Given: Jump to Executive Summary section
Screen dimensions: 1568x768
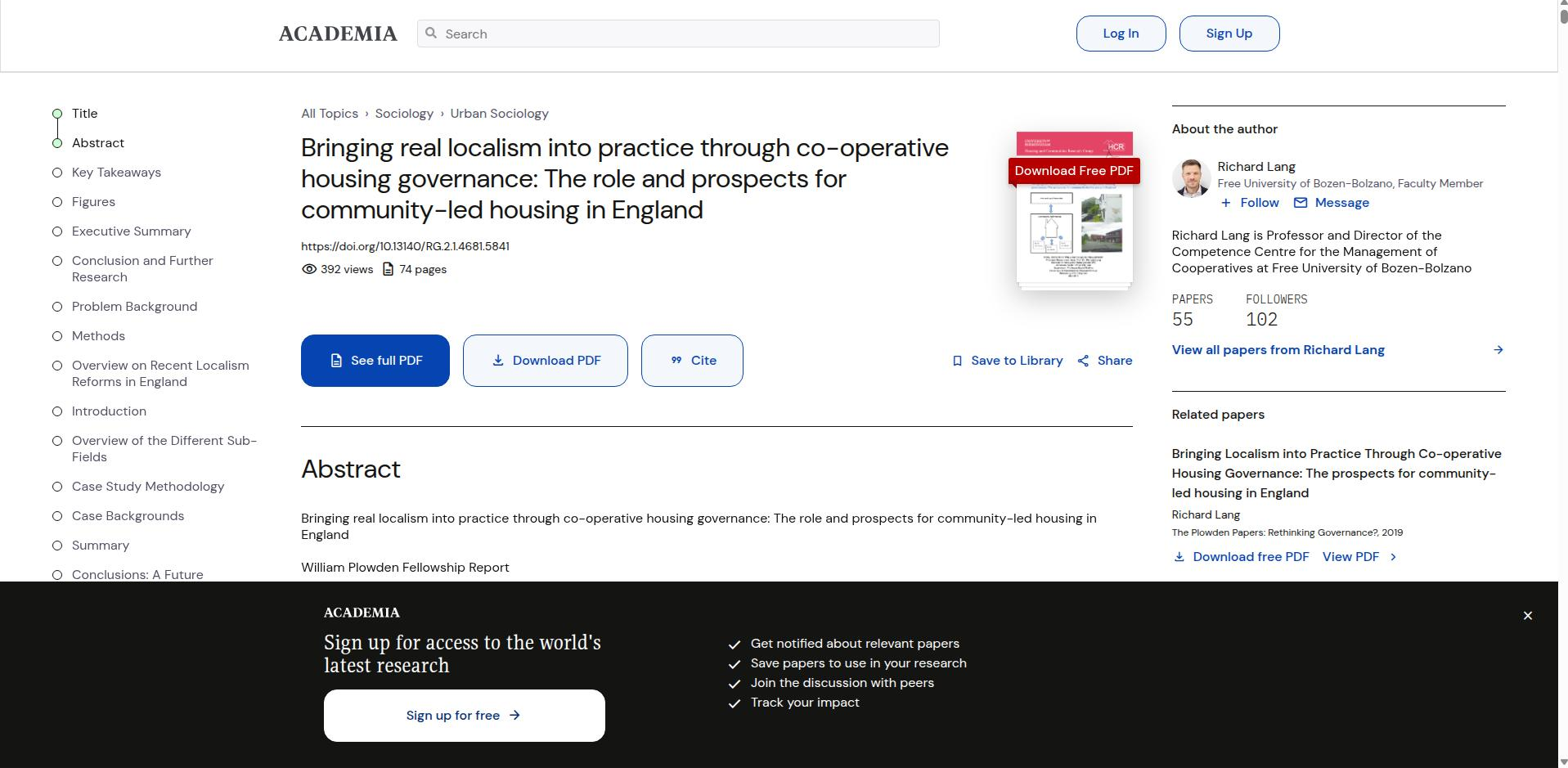Looking at the screenshot, I should [131, 231].
